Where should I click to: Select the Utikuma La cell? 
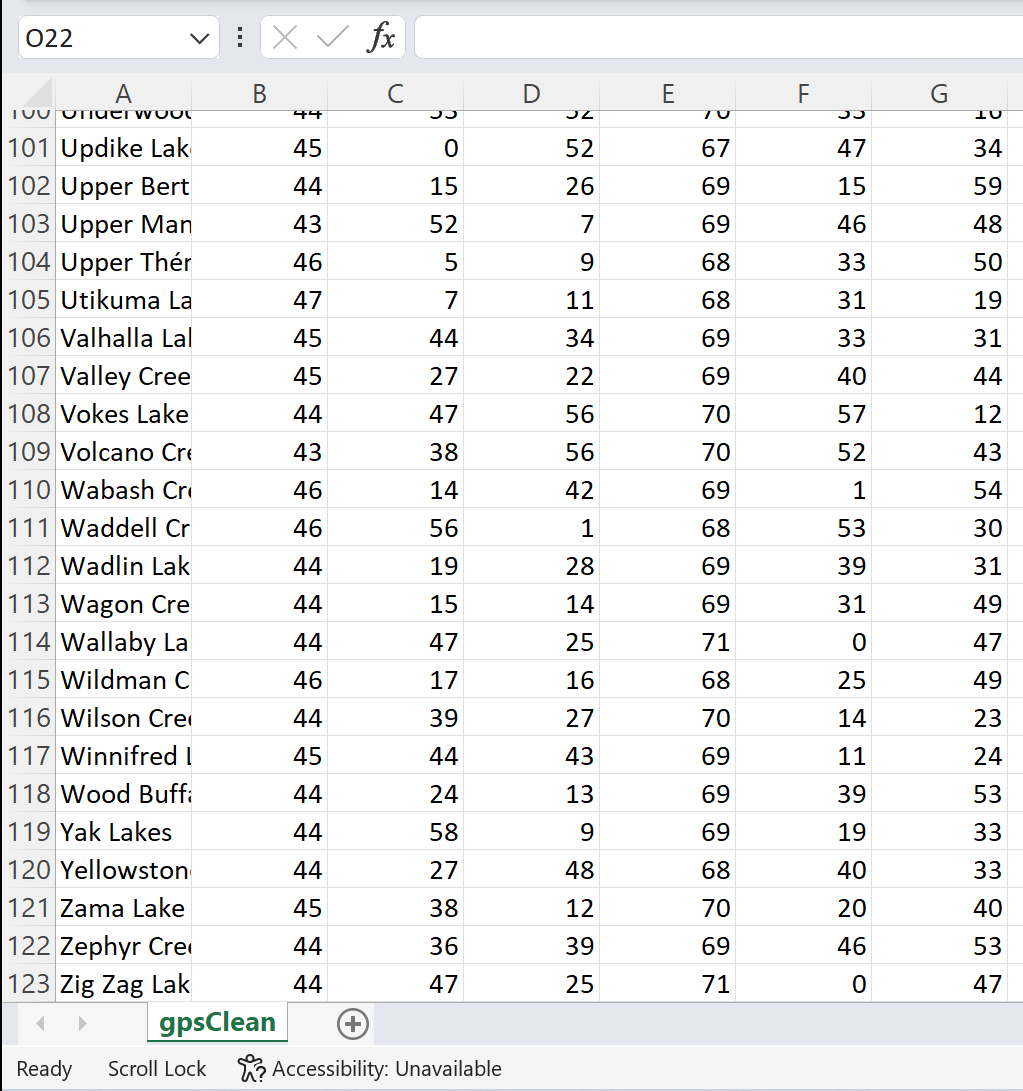click(x=123, y=299)
